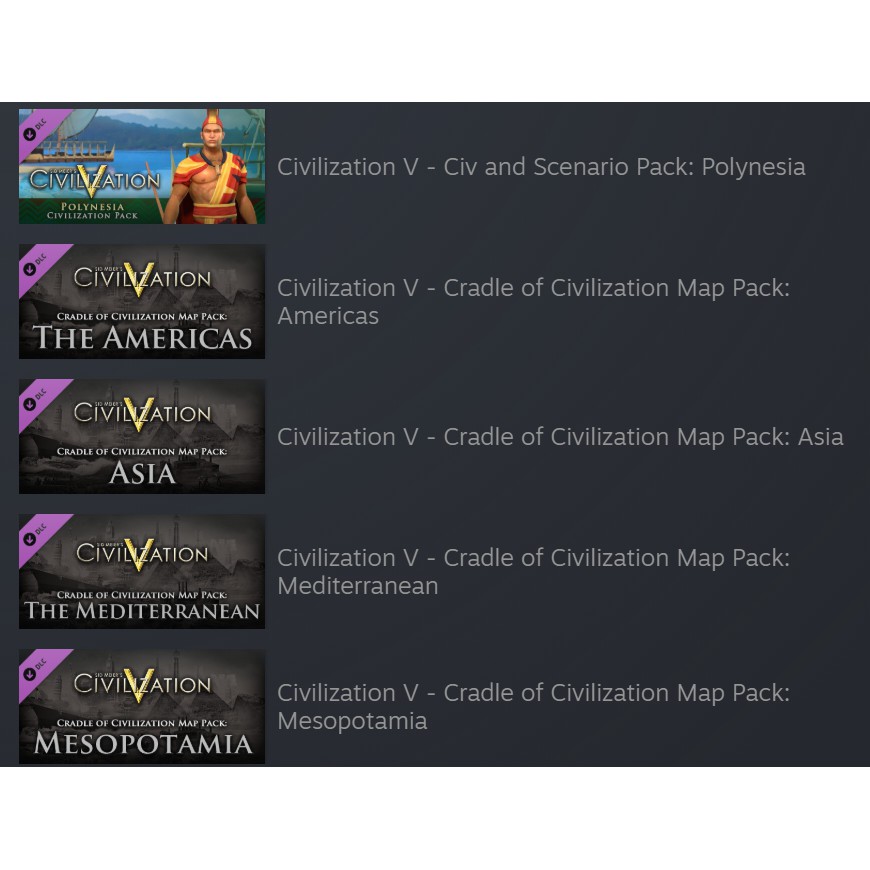Click the DLC badge on Asia thumbnail
The height and width of the screenshot is (870, 870).
(35, 399)
